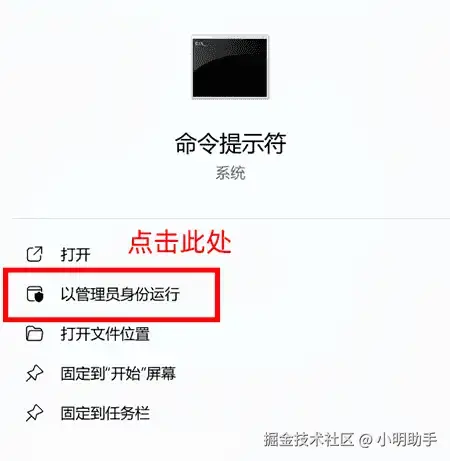
Task: Choose 固定到"开始"屏幕 option text
Action: (118, 373)
